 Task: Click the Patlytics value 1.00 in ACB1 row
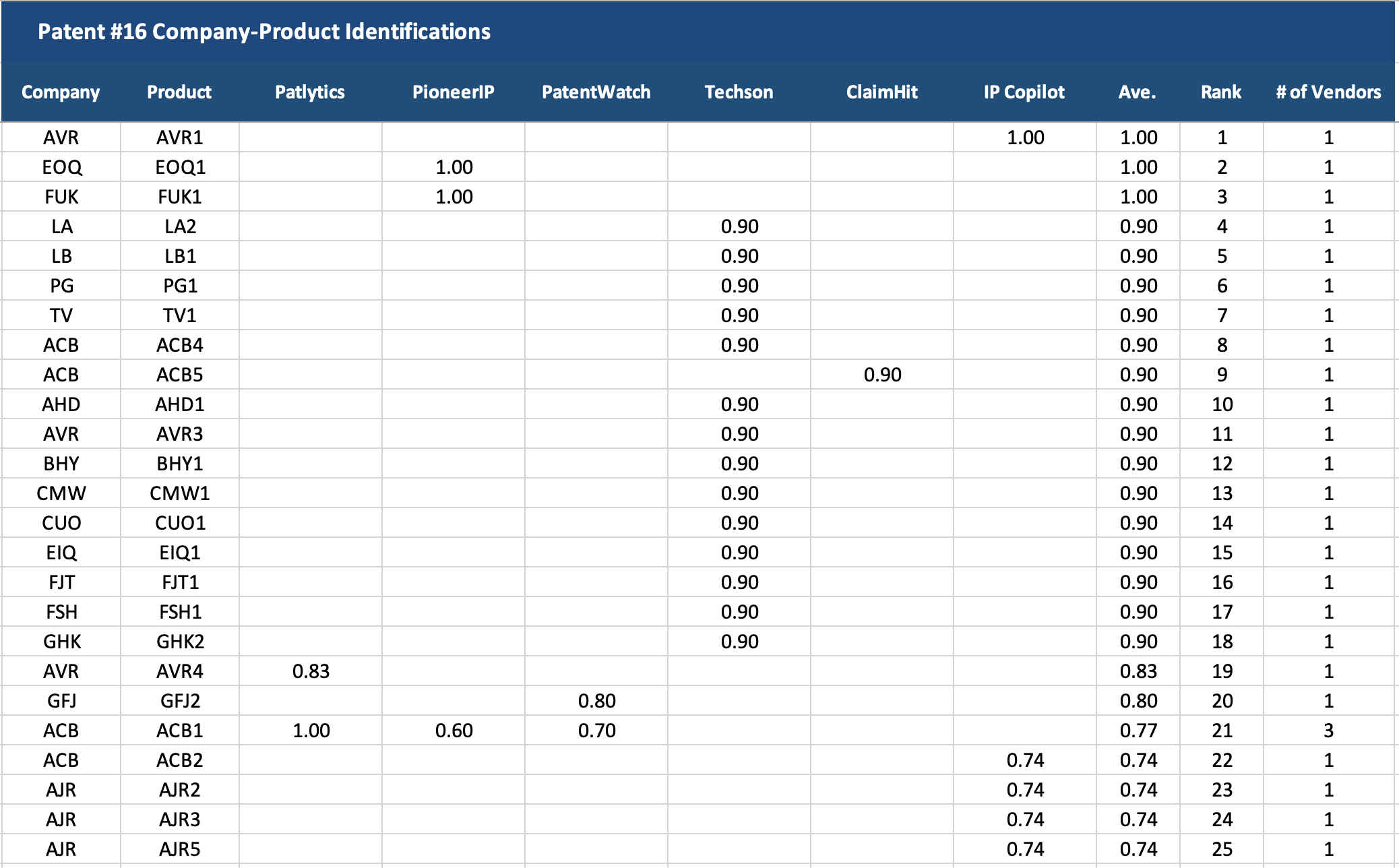pyautogui.click(x=311, y=731)
